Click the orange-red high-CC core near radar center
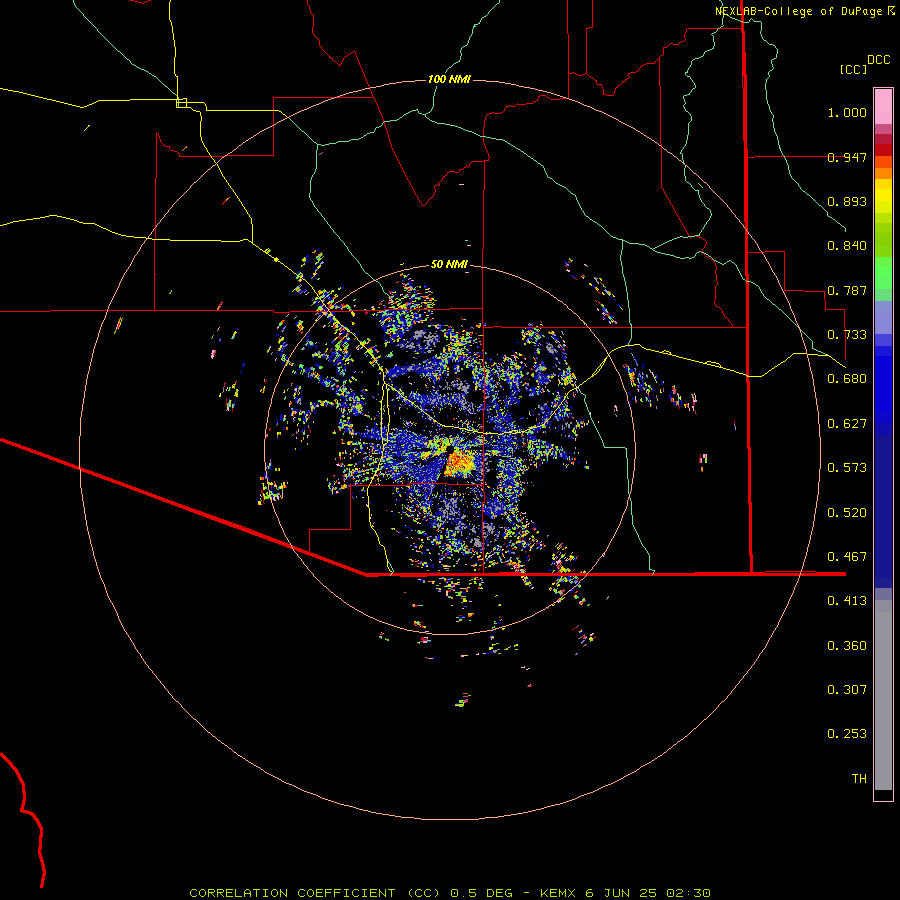The width and height of the screenshot is (900, 900). click(457, 463)
